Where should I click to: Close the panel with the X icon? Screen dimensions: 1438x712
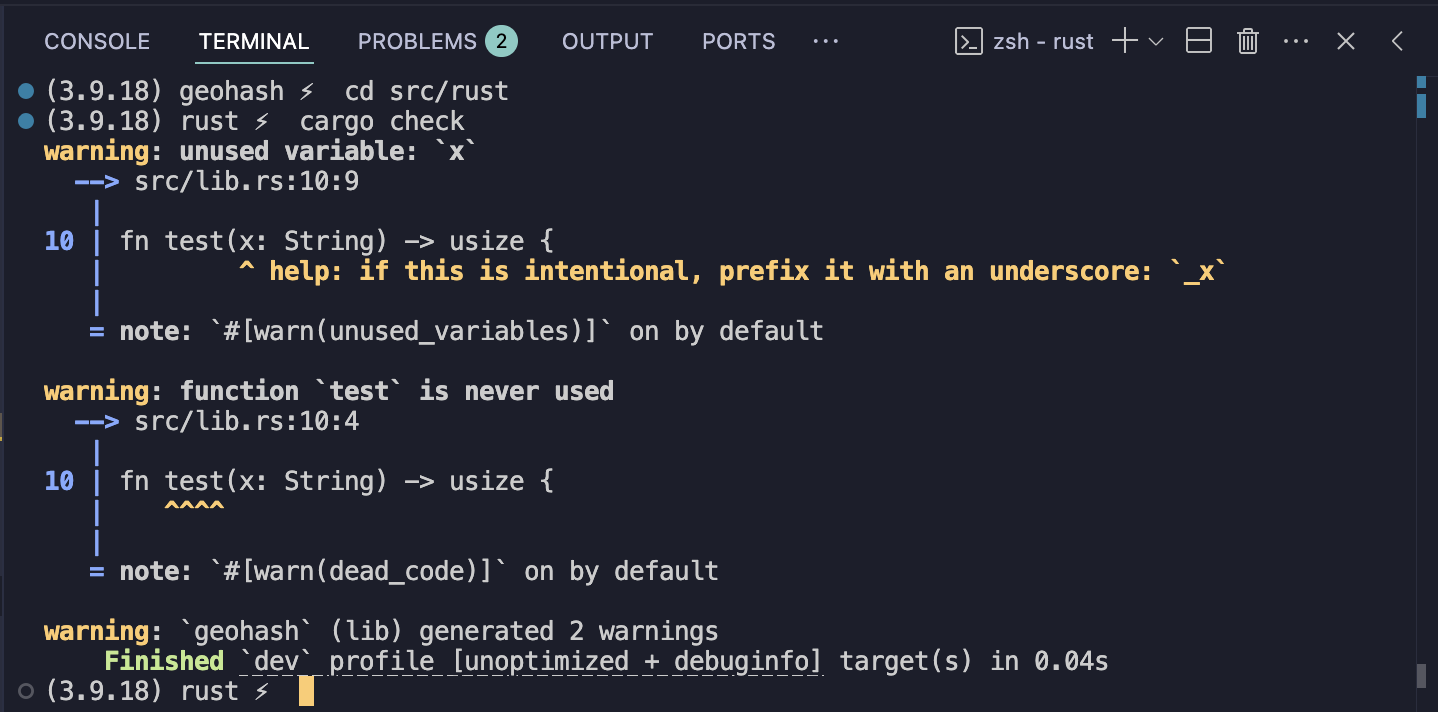(x=1346, y=41)
